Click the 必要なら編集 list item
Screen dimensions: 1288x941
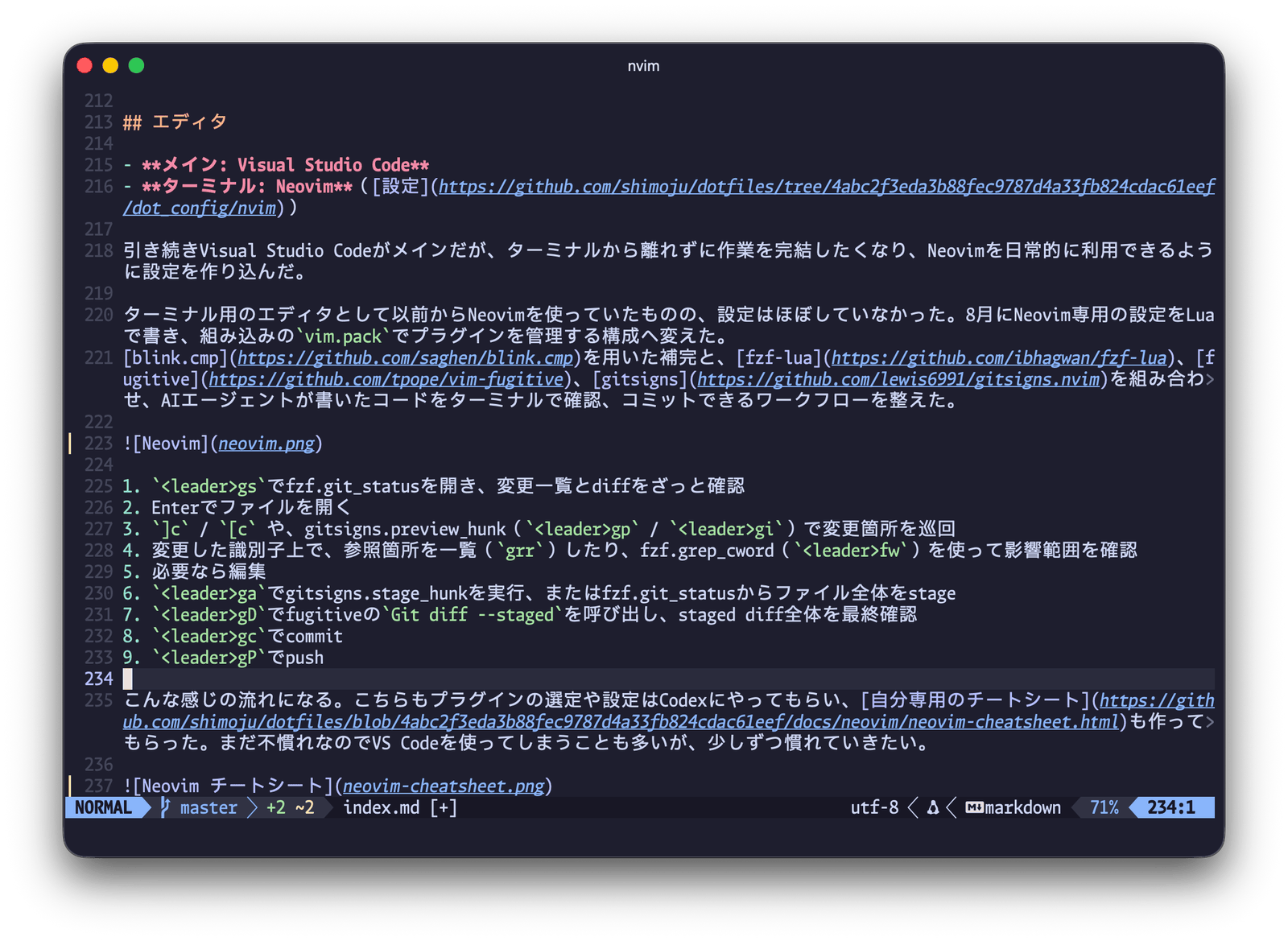click(x=208, y=572)
